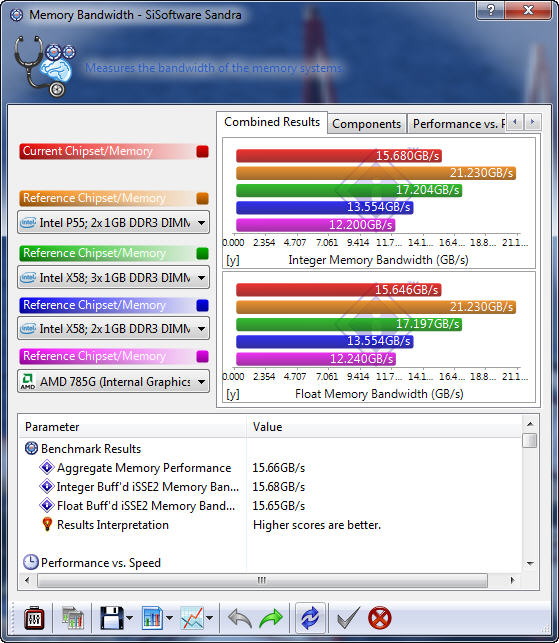
Task: Toggle the red Current Chipset/Memory swatch
Action: pos(203,151)
